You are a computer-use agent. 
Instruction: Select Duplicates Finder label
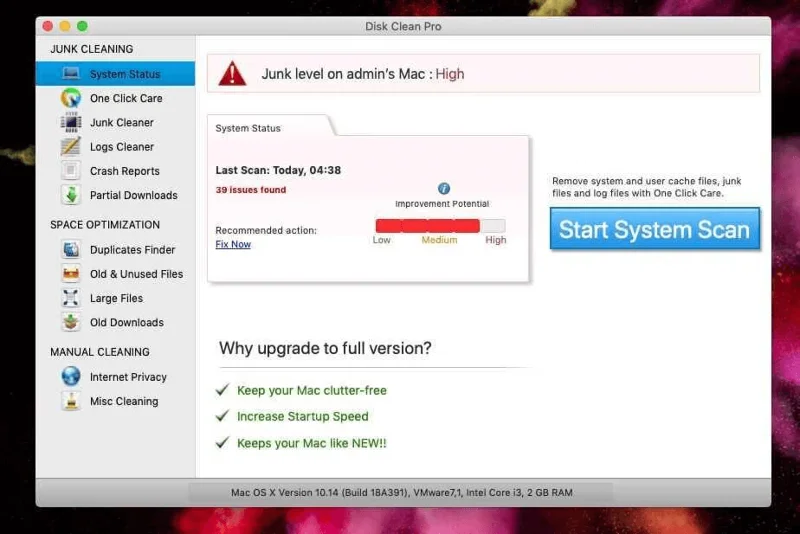click(132, 250)
